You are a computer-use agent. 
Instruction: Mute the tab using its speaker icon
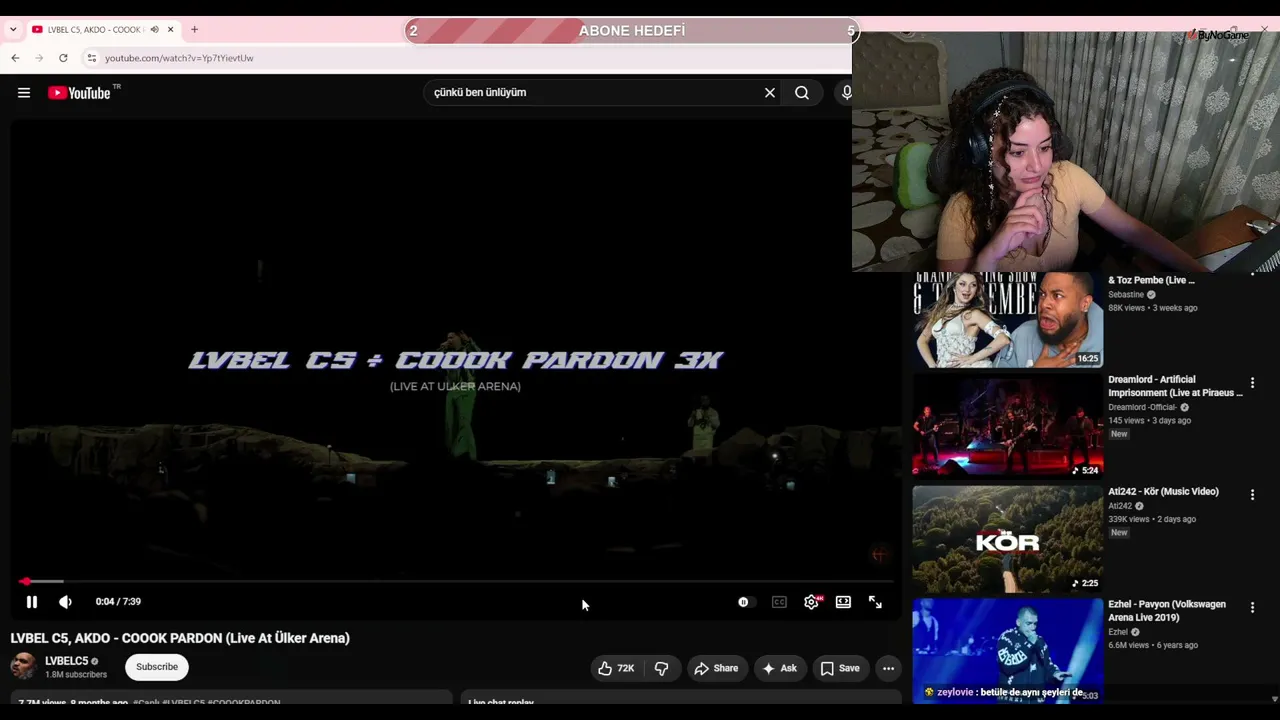click(x=154, y=30)
